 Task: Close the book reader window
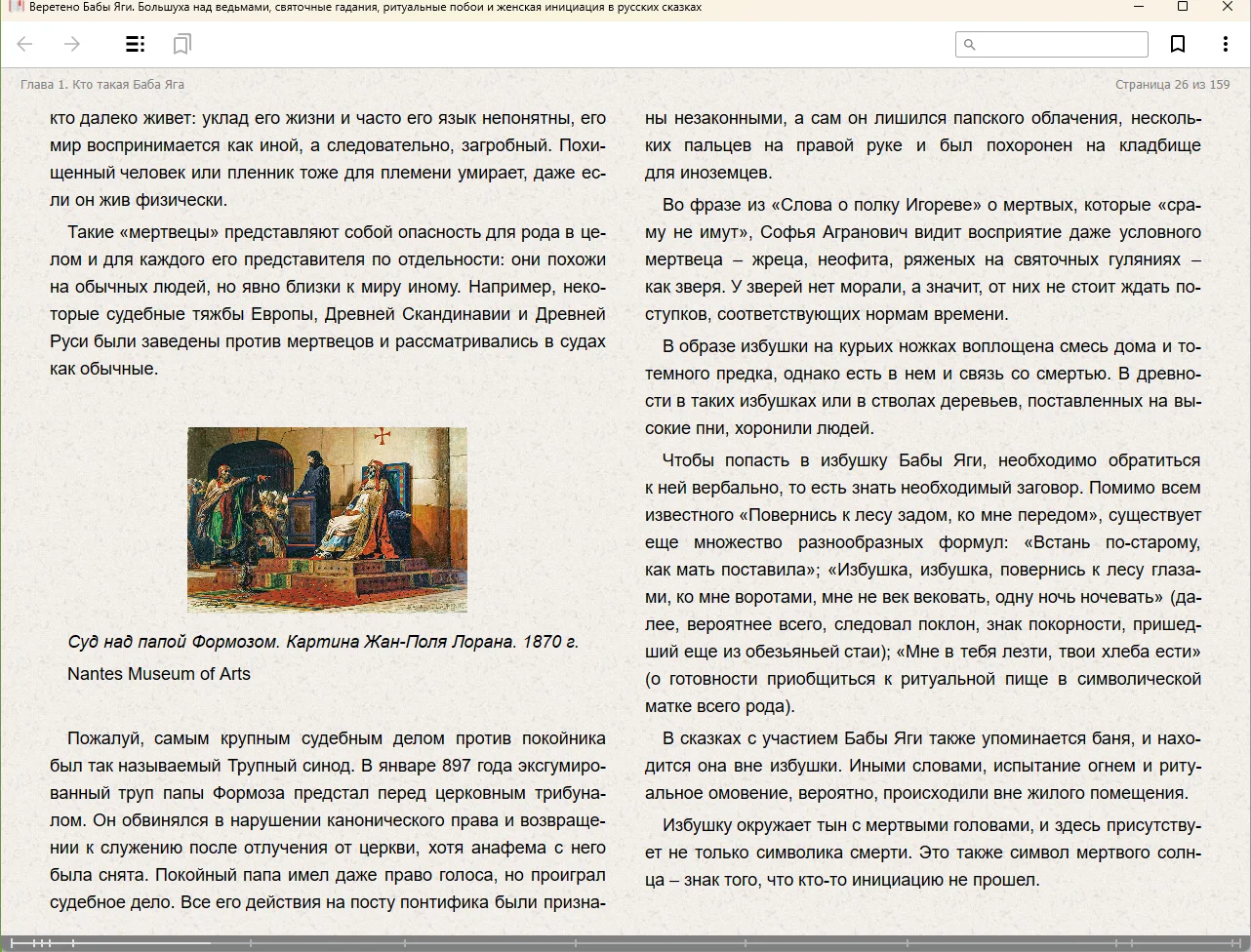[1228, 7]
